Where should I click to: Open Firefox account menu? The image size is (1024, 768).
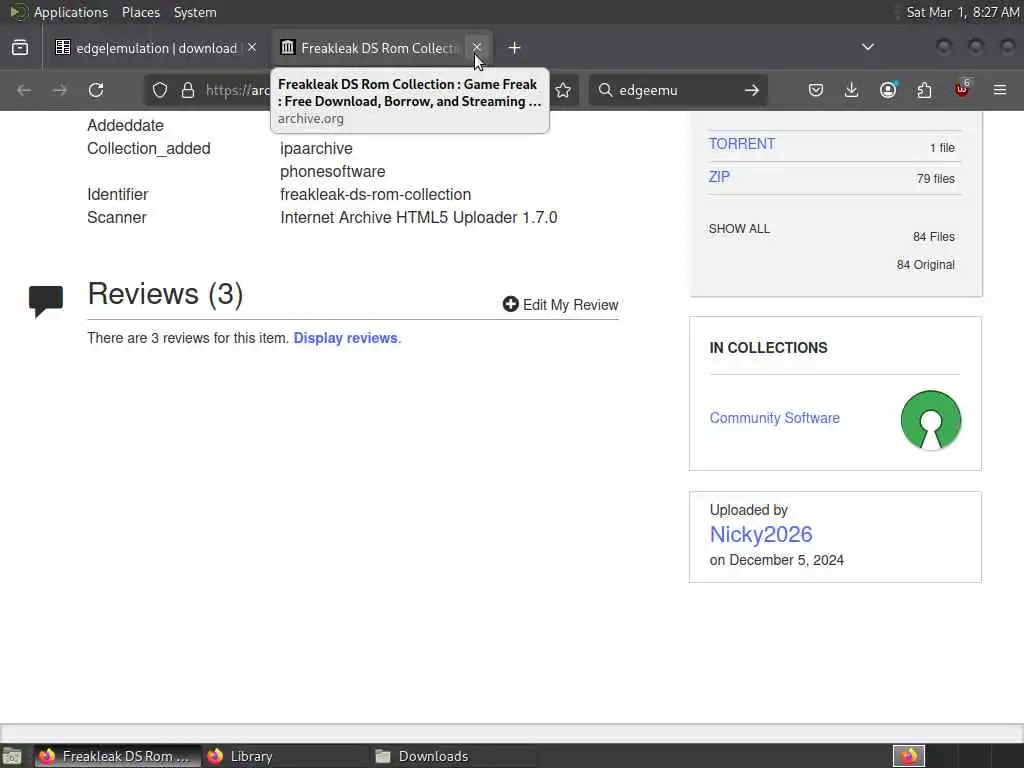point(888,90)
